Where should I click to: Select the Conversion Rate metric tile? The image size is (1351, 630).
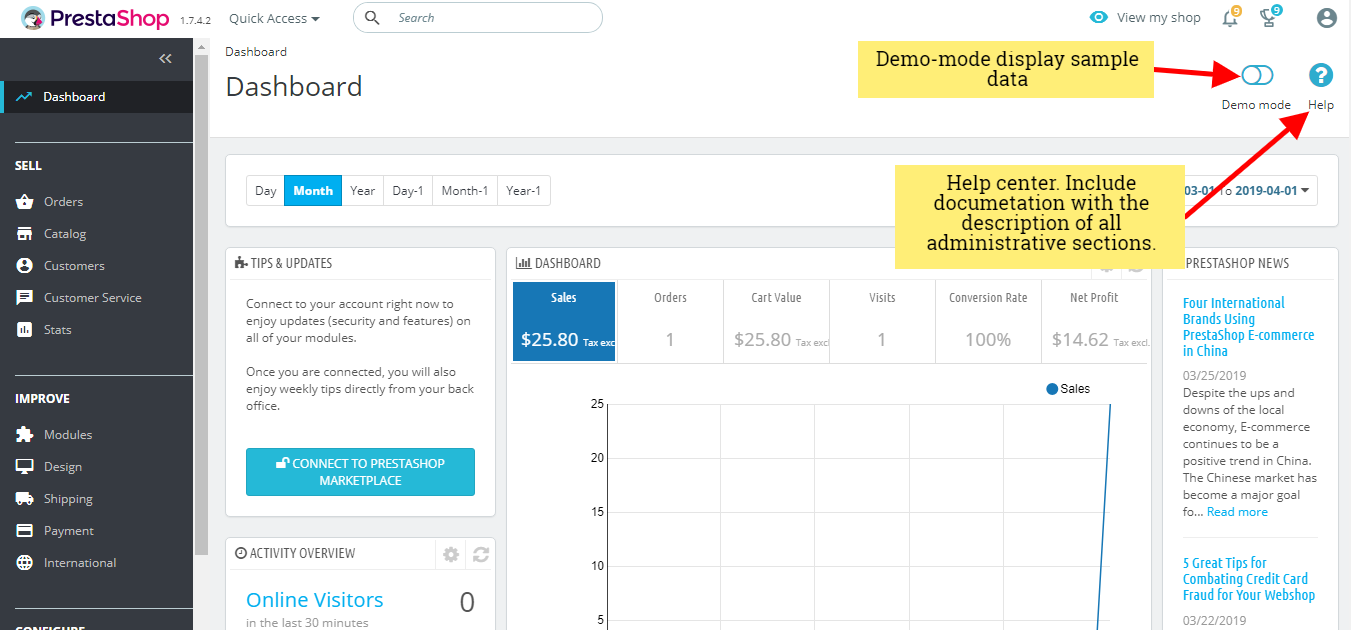click(x=988, y=322)
